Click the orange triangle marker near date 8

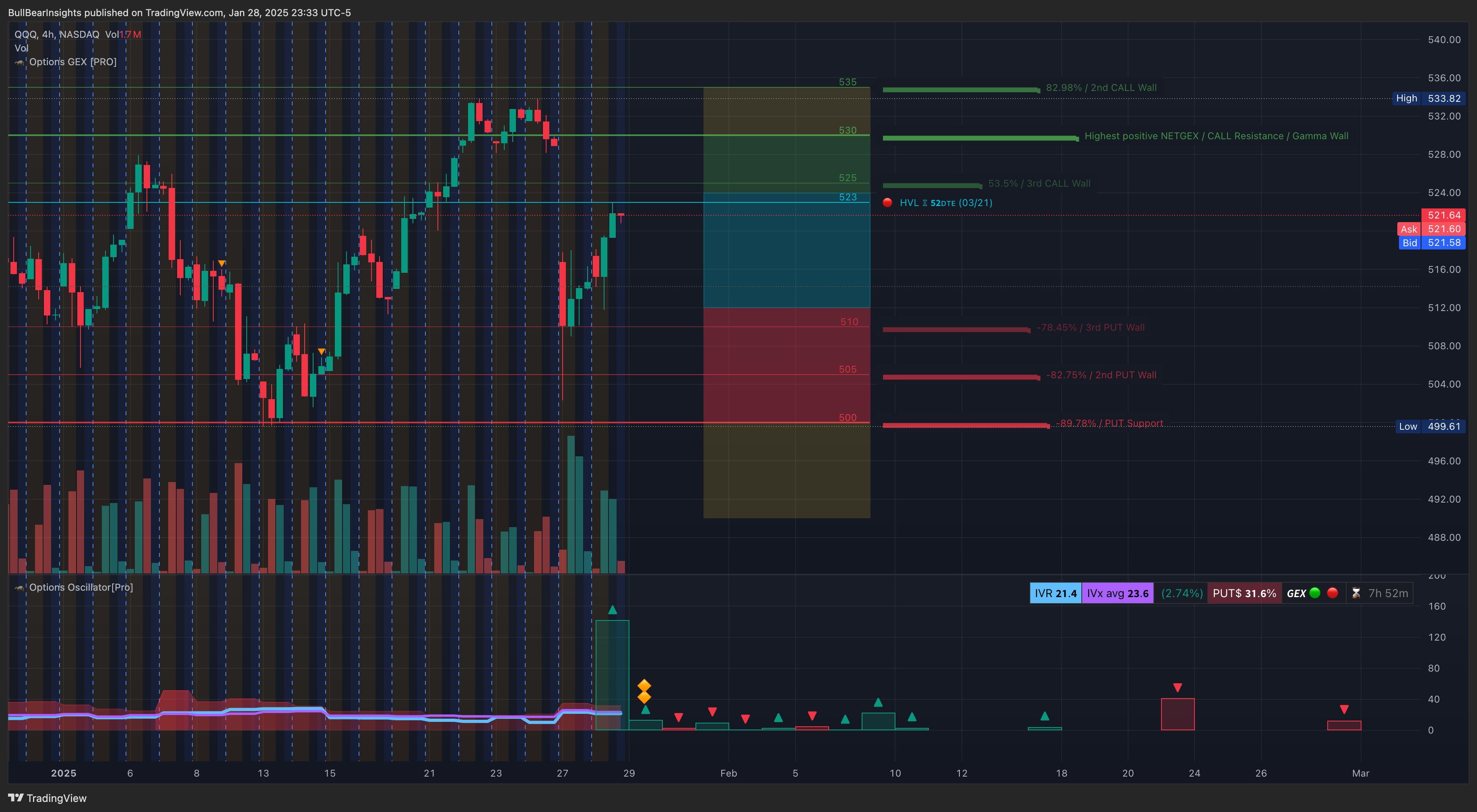[221, 263]
